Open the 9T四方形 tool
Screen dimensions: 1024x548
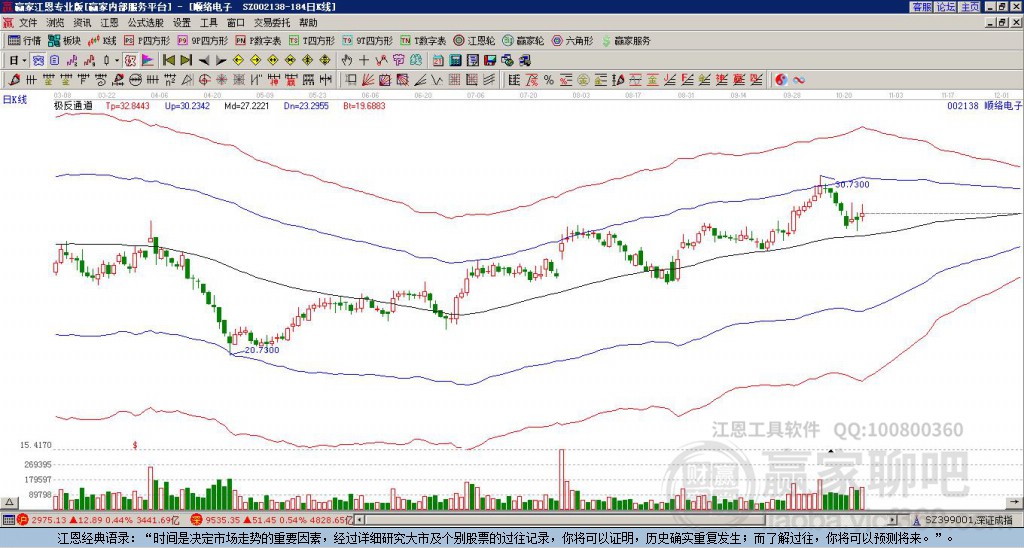(368, 40)
